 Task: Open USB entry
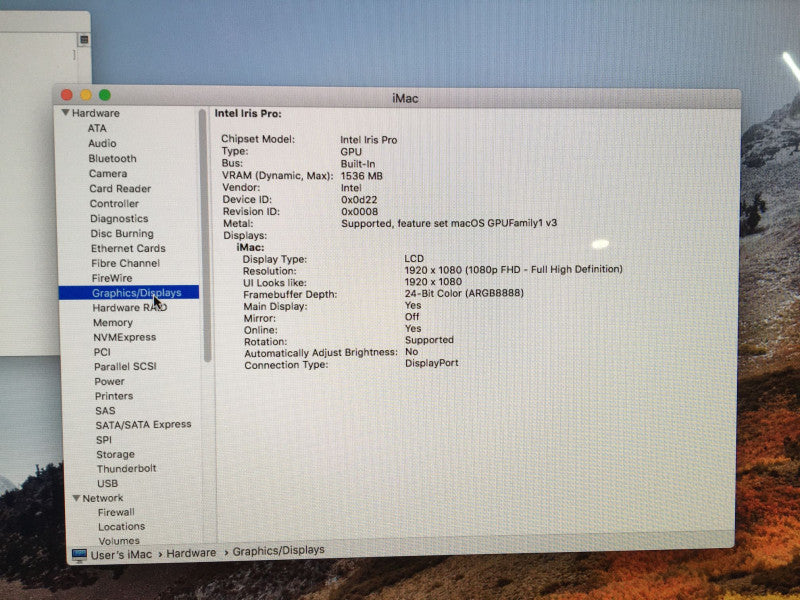(x=107, y=483)
